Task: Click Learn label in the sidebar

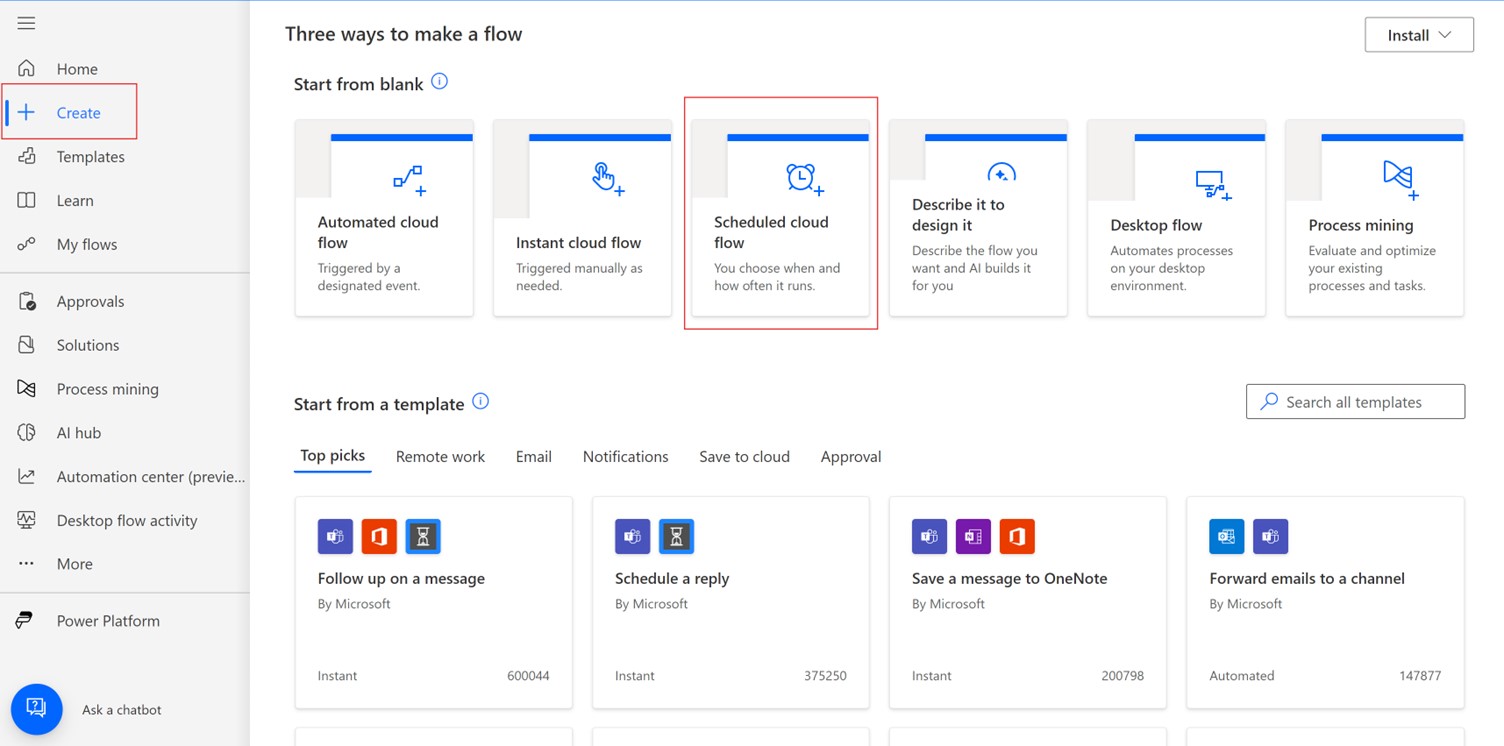Action: [75, 201]
